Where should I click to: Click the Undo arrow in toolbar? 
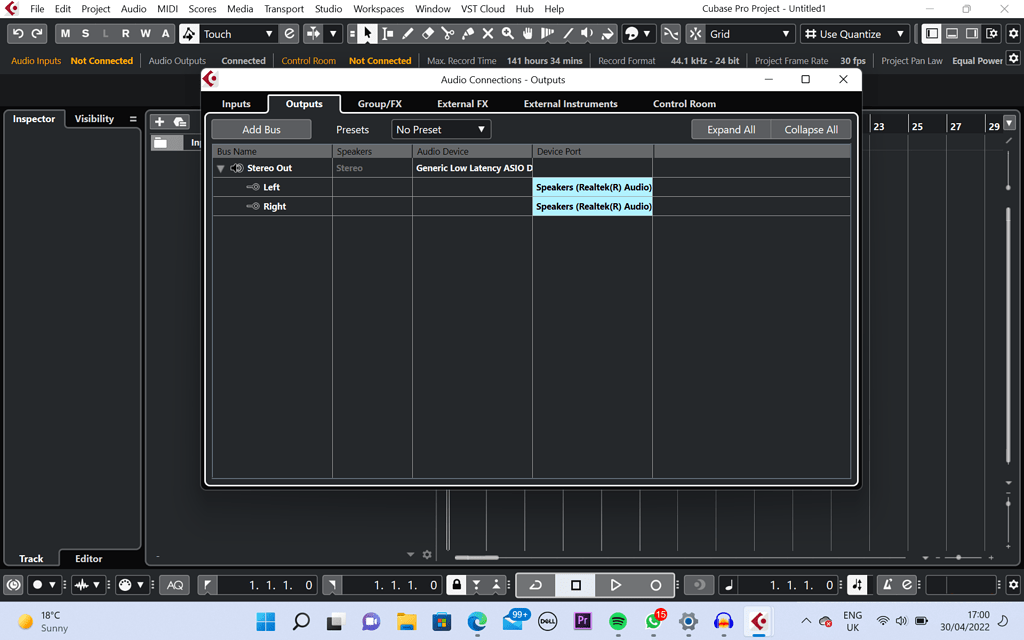point(18,34)
